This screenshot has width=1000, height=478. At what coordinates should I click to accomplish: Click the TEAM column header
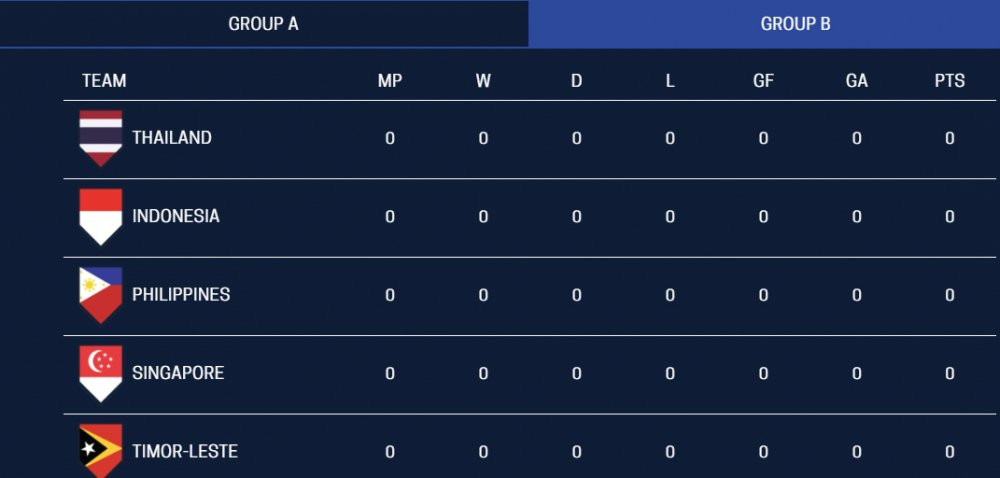(x=104, y=81)
